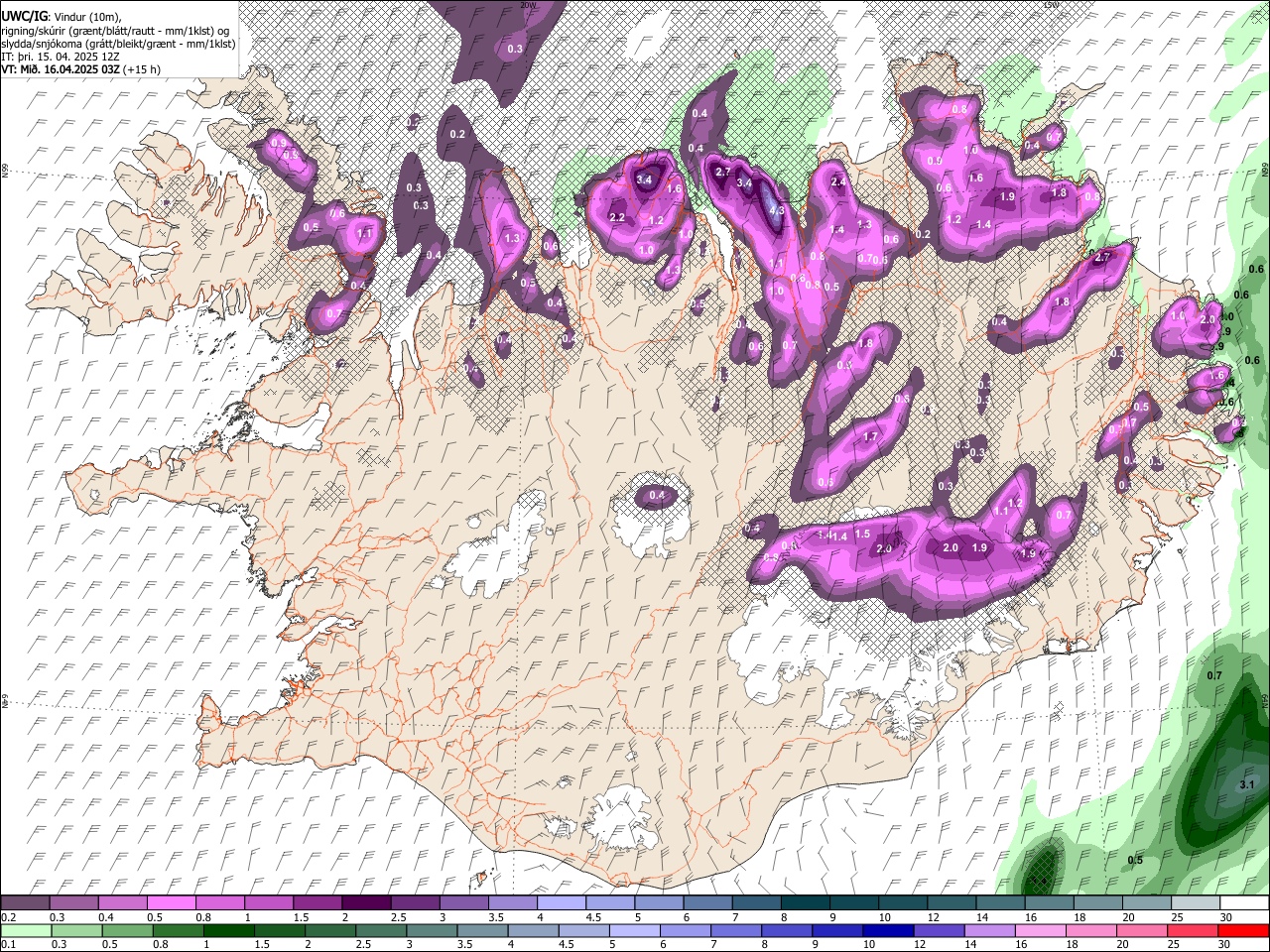Click the dark teal 8–9 top-row legend swatch
The image size is (1270, 952).
[x=805, y=903]
